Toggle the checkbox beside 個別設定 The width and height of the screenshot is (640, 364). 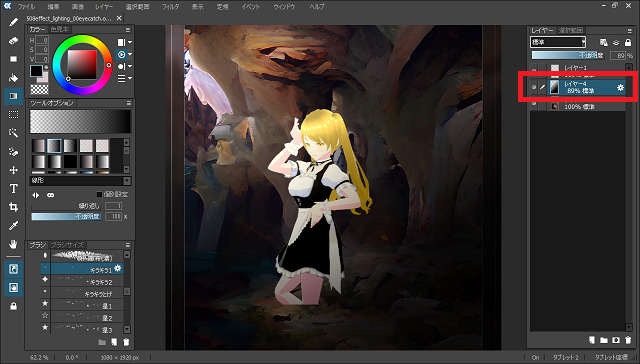point(99,194)
